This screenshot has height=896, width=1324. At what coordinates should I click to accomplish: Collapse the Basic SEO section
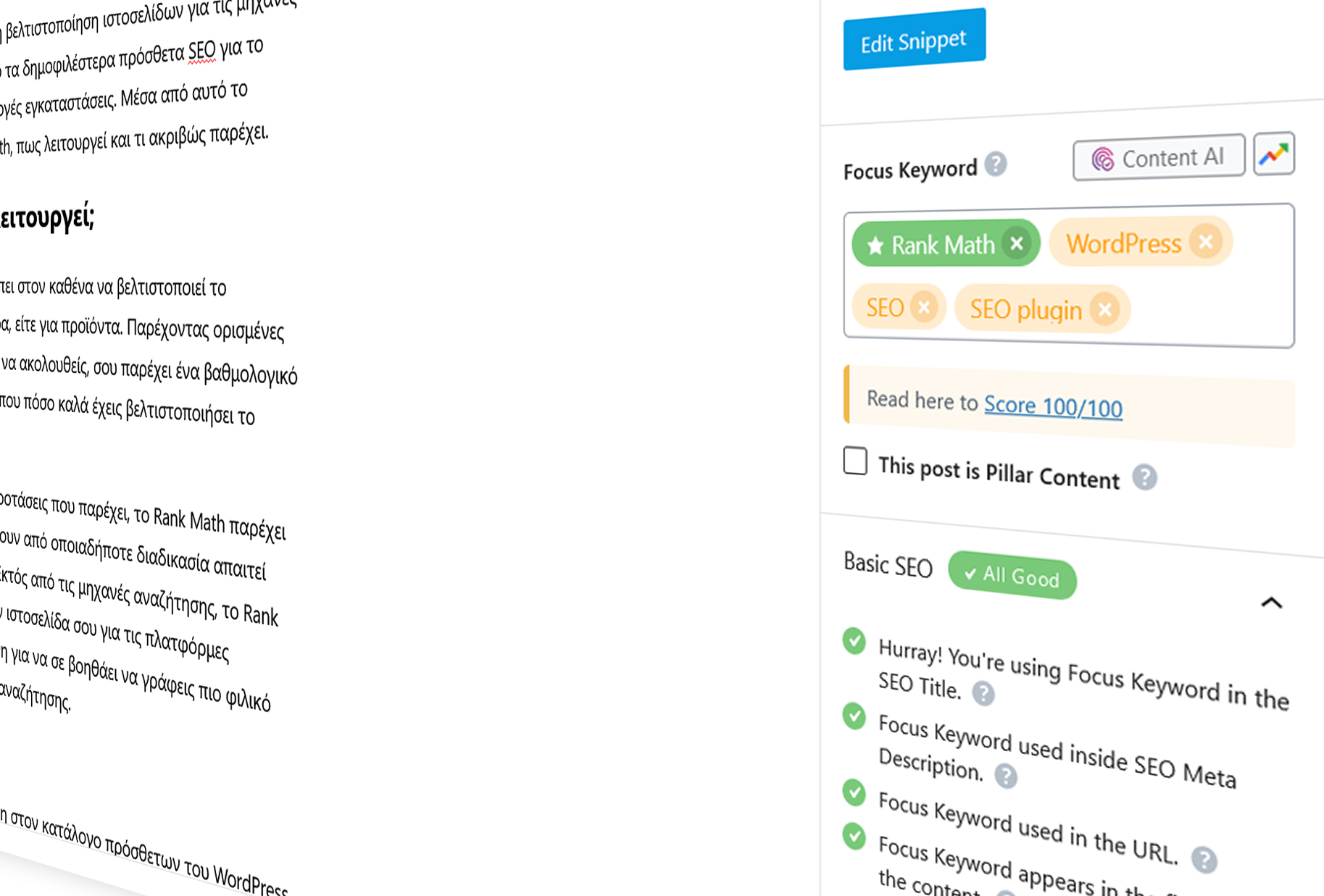(1271, 603)
